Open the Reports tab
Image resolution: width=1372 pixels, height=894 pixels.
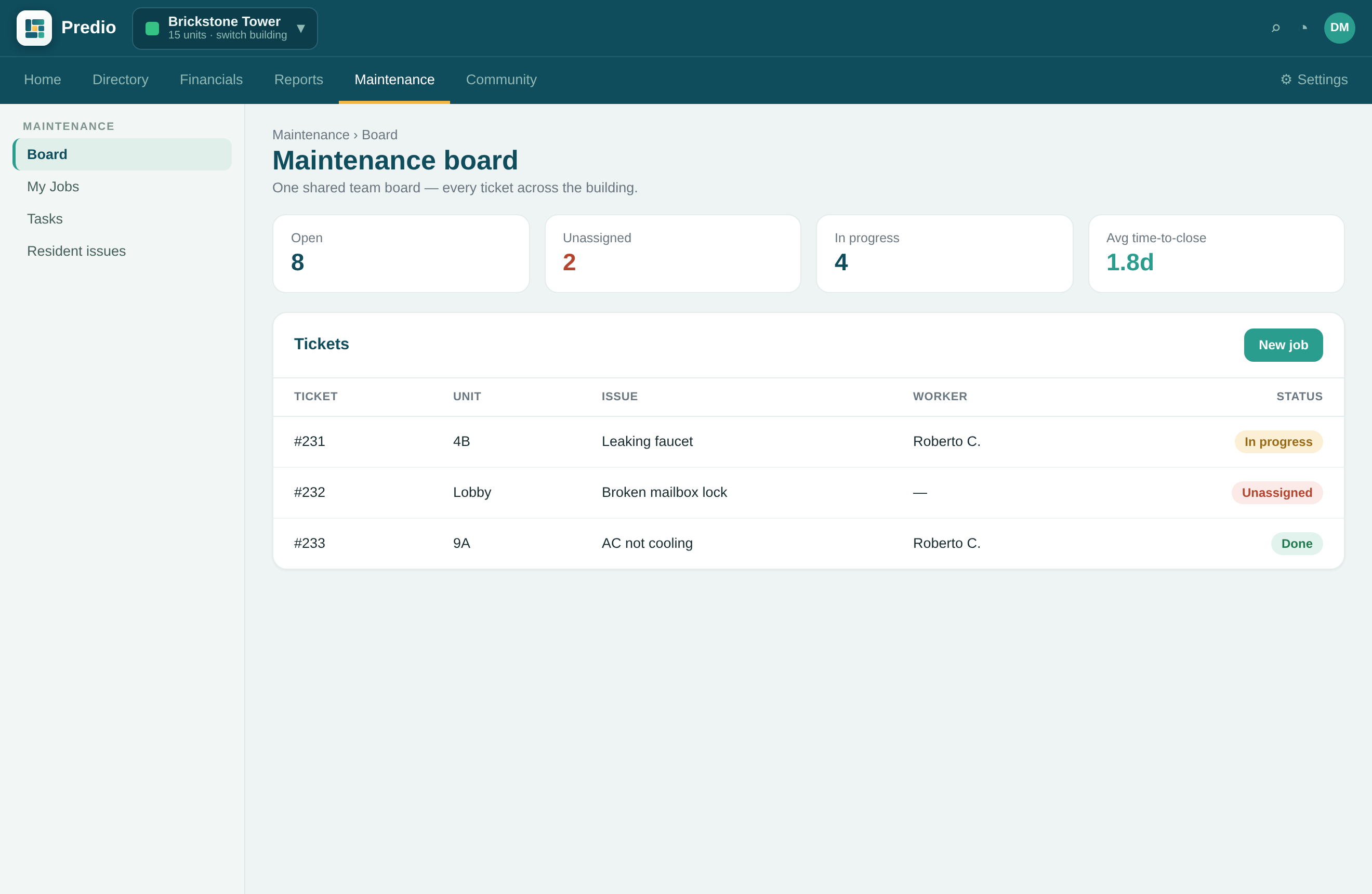tap(299, 80)
